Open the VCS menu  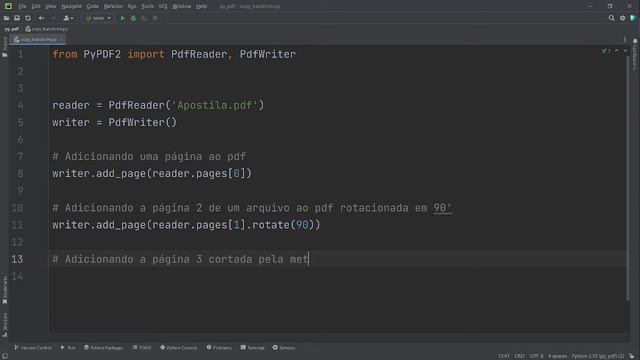(x=163, y=6)
